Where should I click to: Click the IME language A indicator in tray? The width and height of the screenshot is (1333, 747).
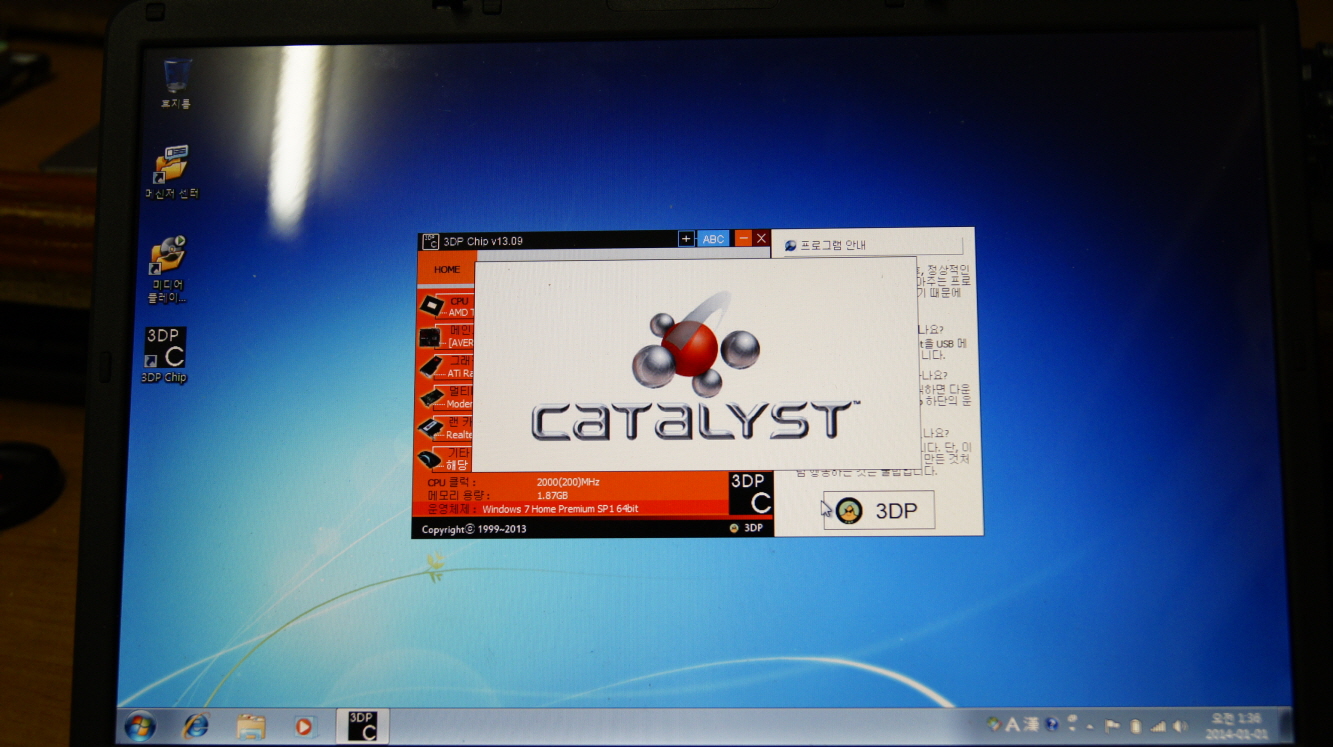[x=1011, y=725]
